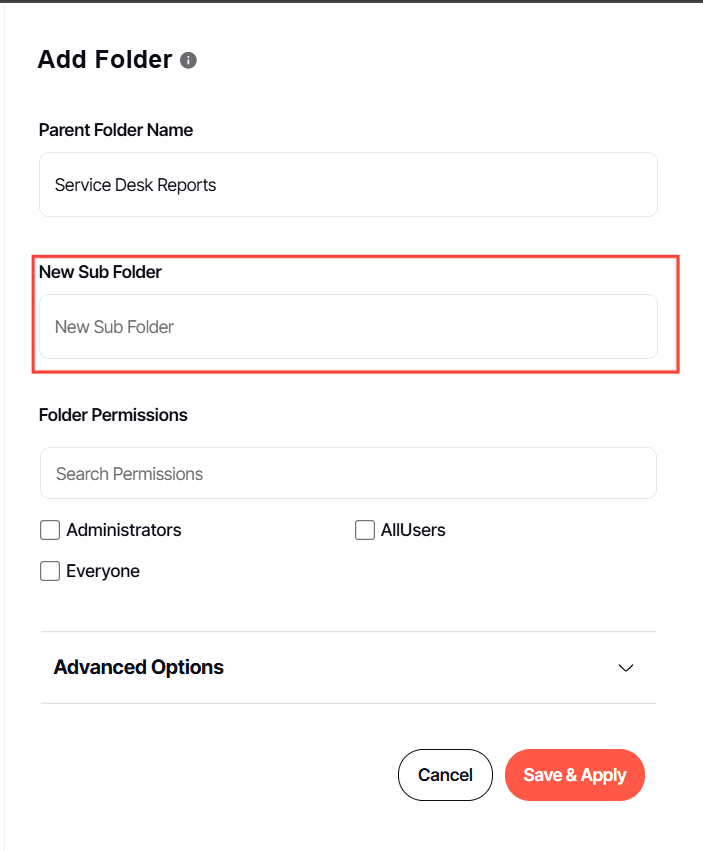Click the Cancel button
This screenshot has height=851, width=703.
coord(445,775)
